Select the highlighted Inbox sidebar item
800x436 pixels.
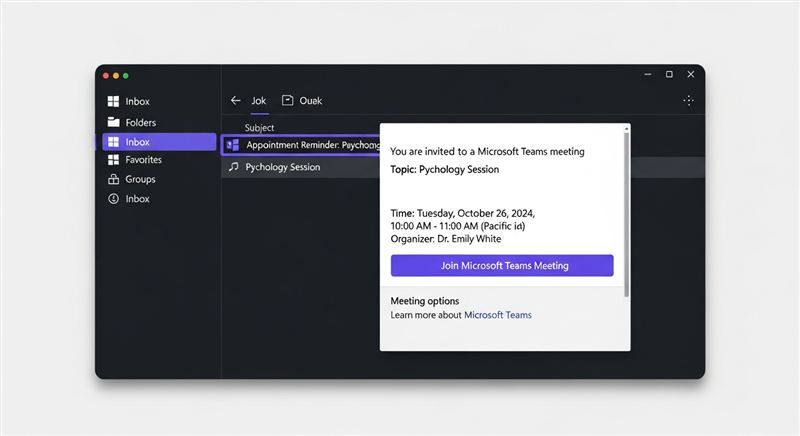tap(159, 142)
